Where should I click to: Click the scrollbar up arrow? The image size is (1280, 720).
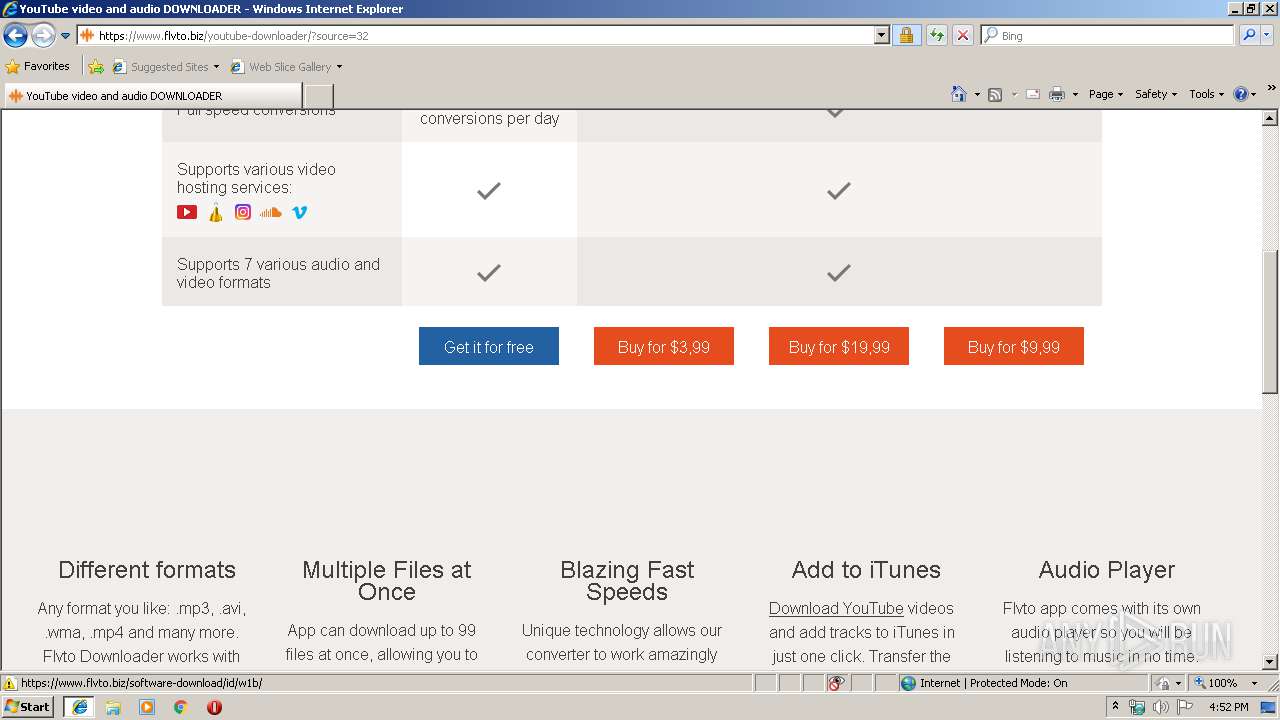1270,118
